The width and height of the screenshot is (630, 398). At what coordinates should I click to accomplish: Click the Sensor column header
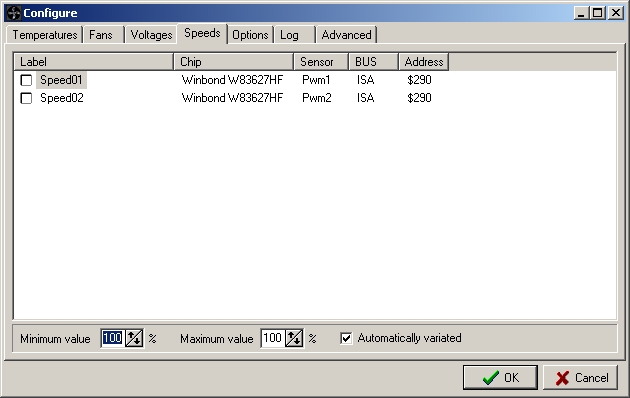click(321, 62)
